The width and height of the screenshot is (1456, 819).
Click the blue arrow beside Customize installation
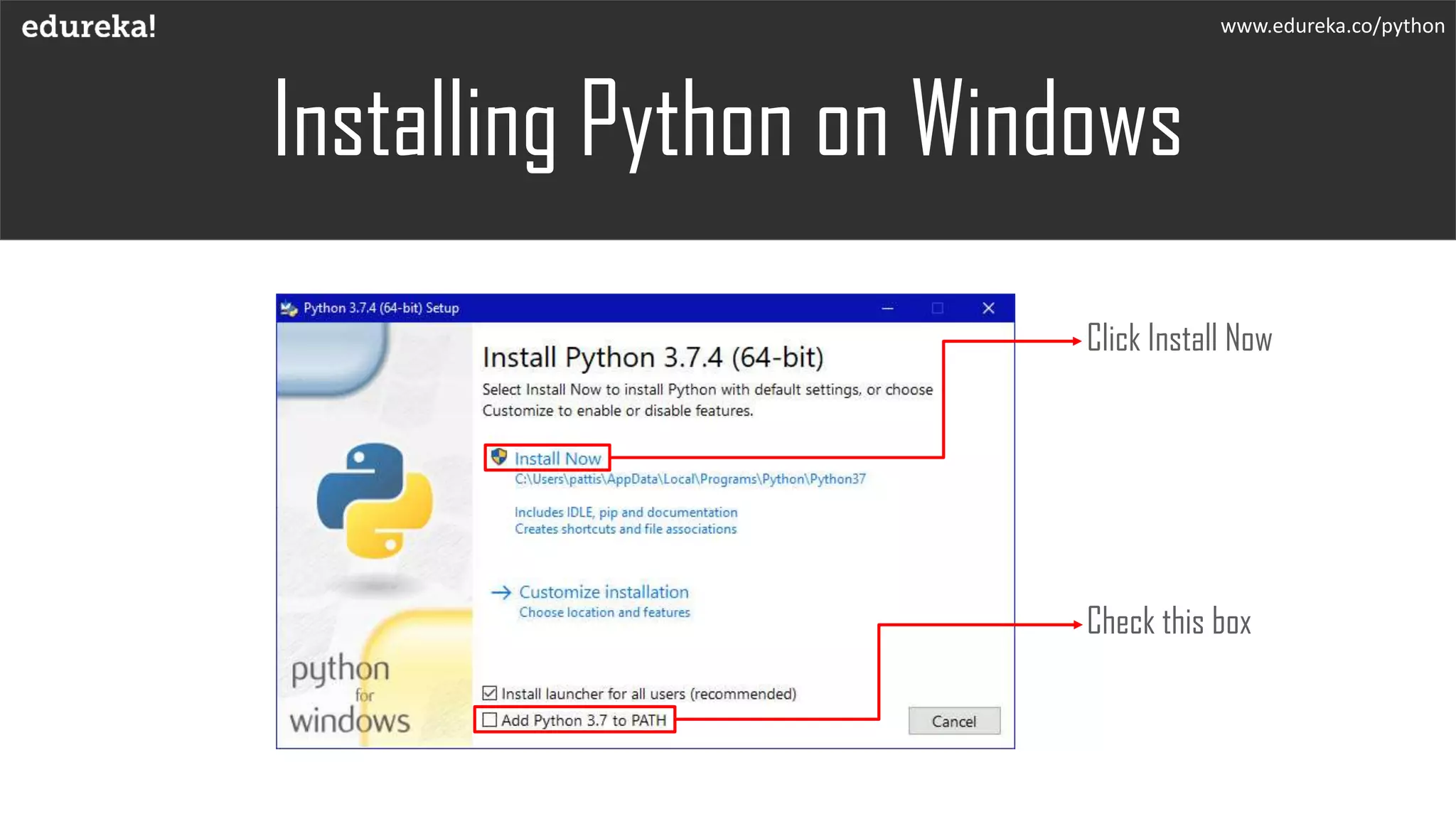(x=501, y=592)
